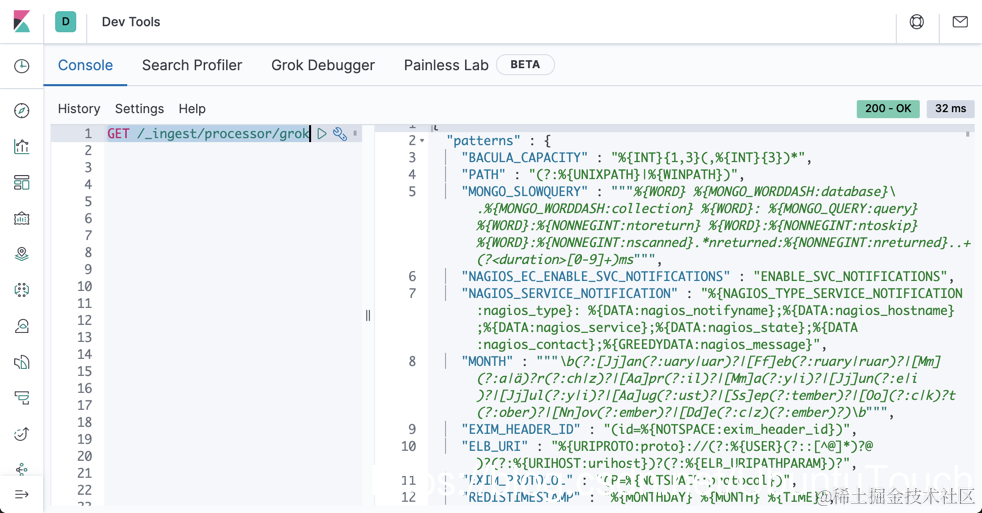Viewport: 982px width, 513px height.
Task: Go to Dashboard via sidebar icon
Action: pyautogui.click(x=21, y=183)
